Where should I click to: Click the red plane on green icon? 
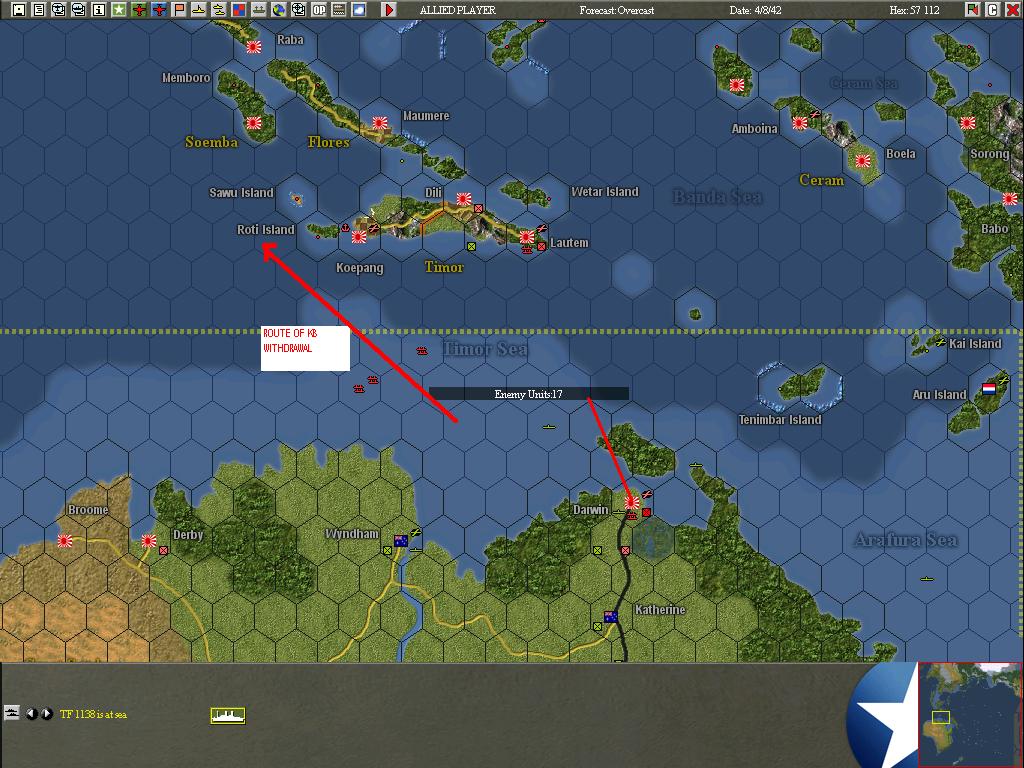coord(138,10)
